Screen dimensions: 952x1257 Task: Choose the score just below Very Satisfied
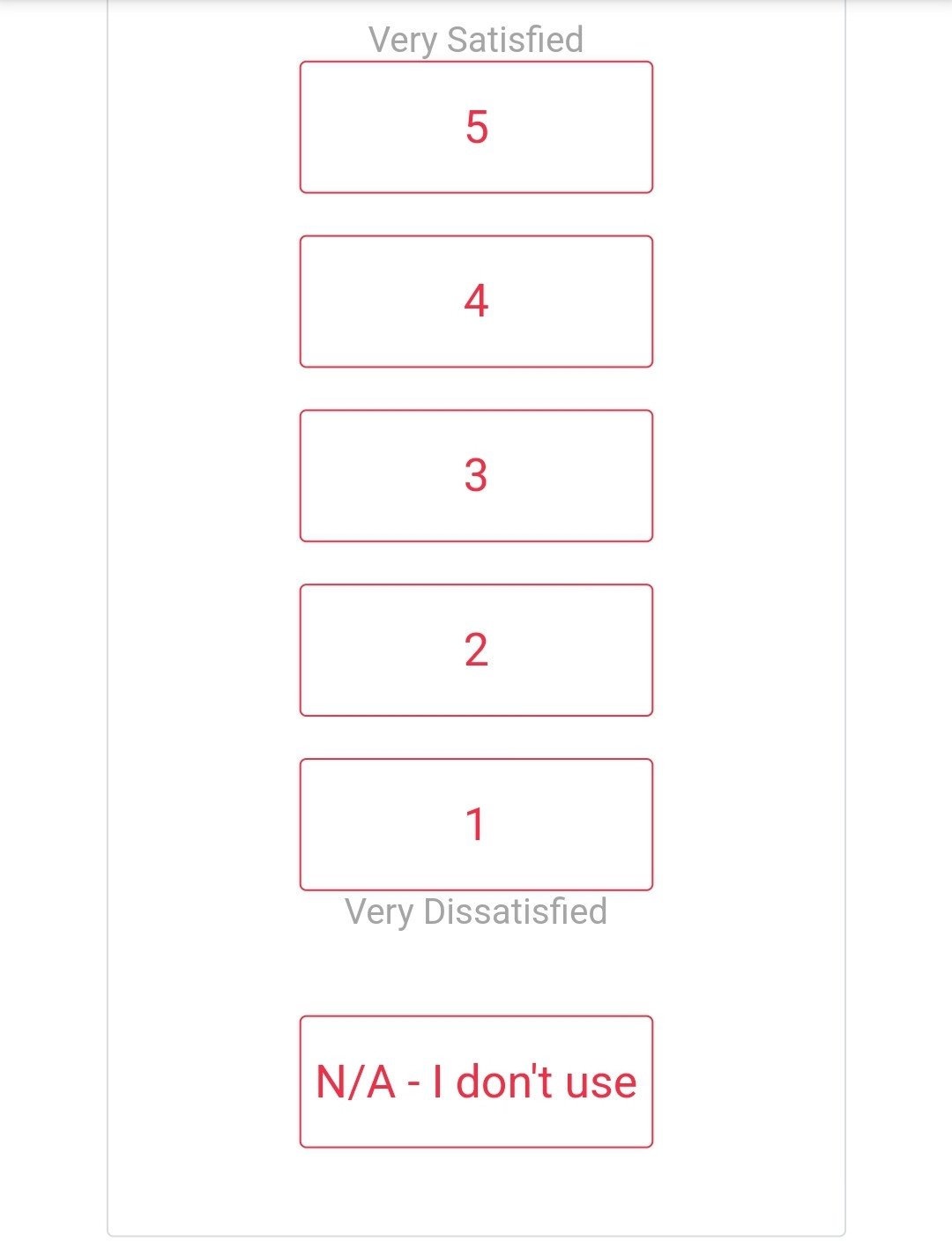click(x=476, y=301)
